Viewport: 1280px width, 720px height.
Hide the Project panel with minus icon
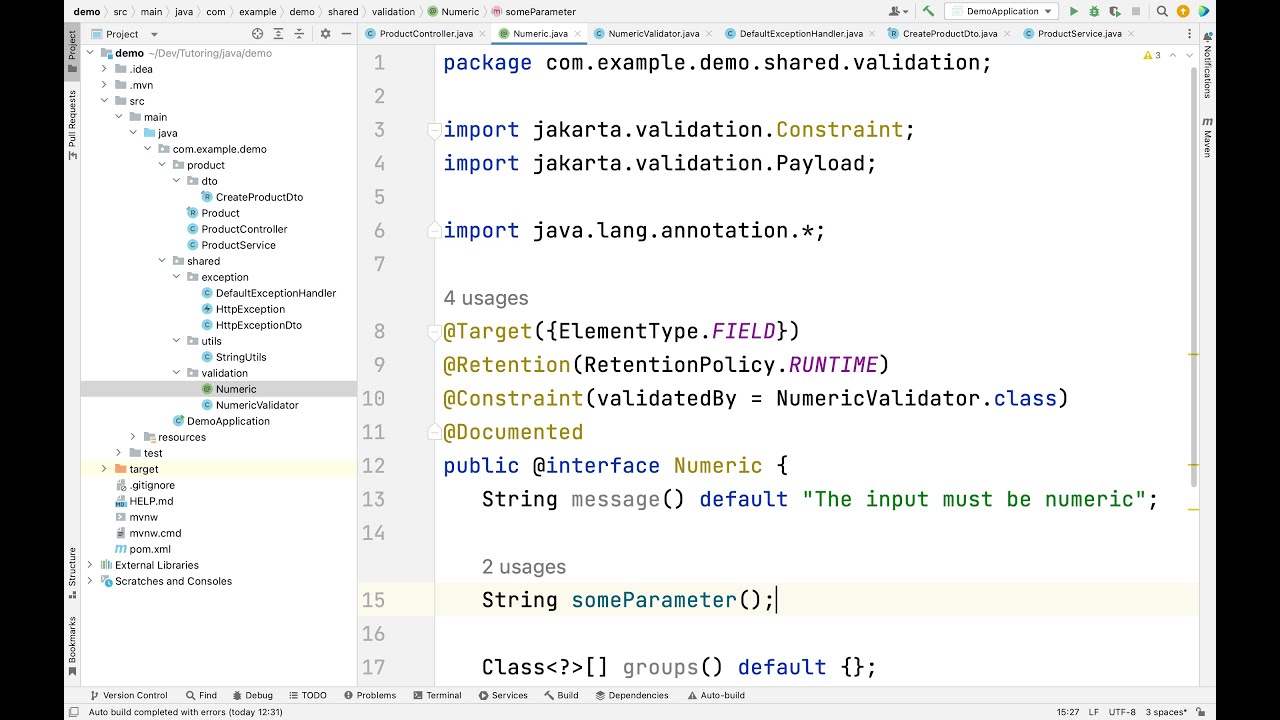pyautogui.click(x=344, y=34)
